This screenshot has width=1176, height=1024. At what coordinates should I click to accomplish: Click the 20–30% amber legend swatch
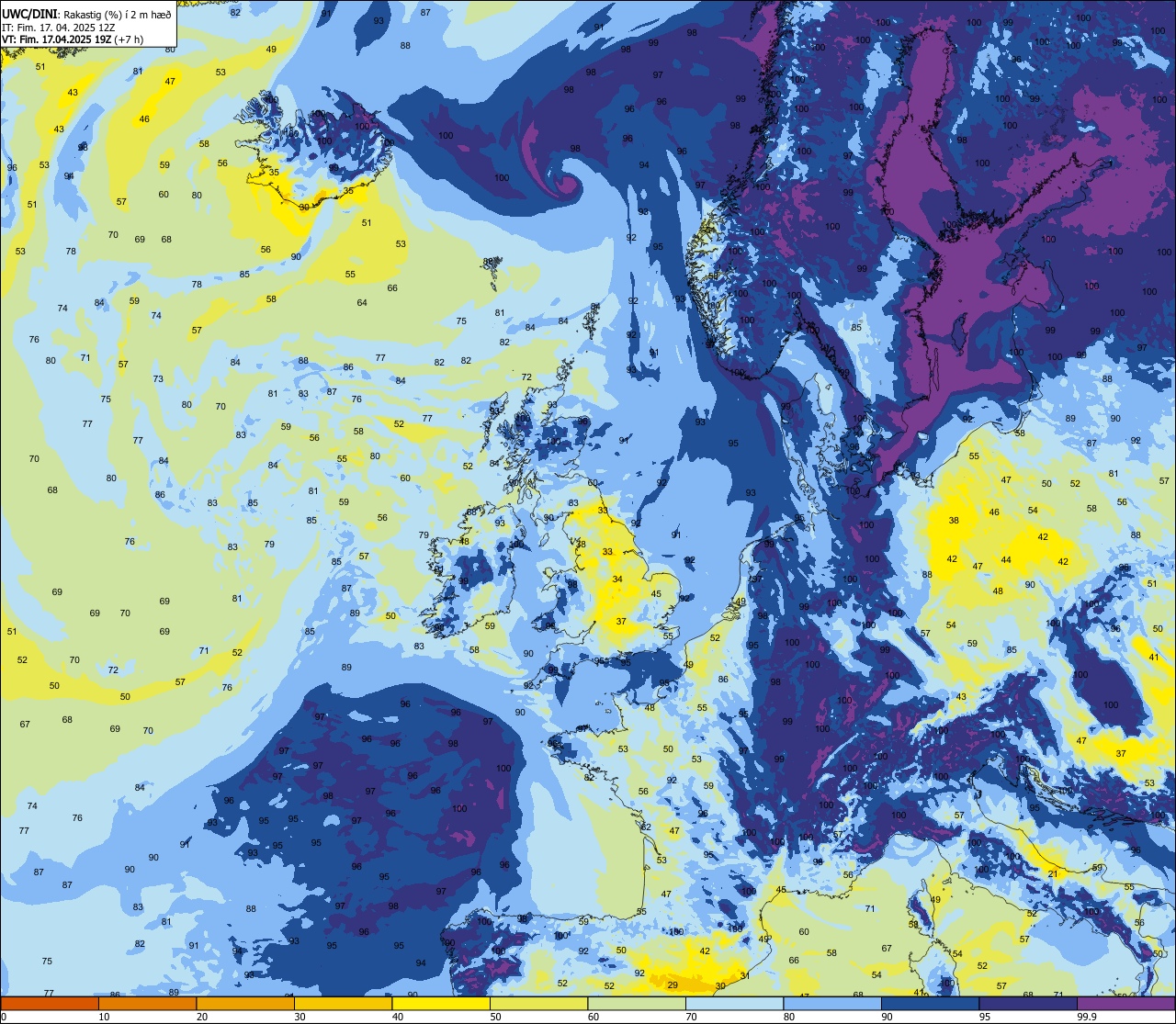[245, 1003]
